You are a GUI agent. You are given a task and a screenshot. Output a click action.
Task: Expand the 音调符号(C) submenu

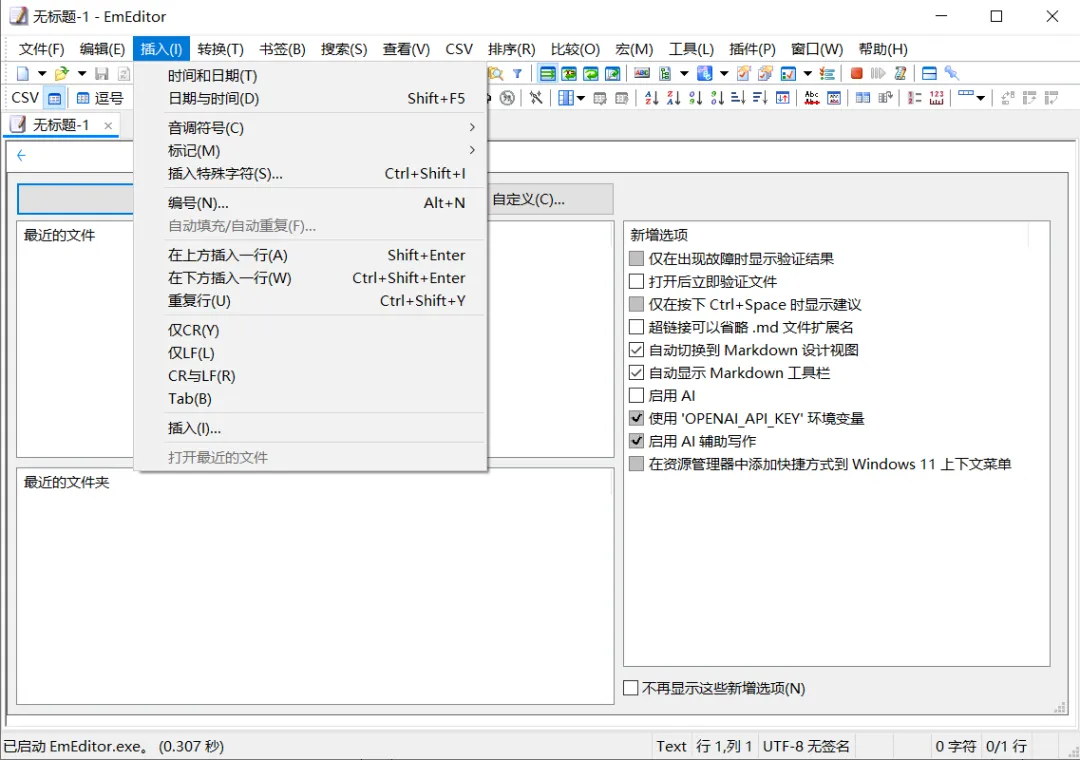(x=311, y=127)
